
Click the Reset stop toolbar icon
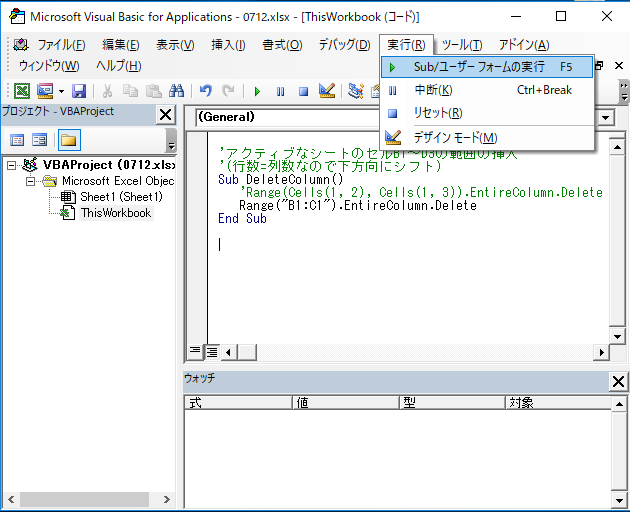tap(303, 92)
